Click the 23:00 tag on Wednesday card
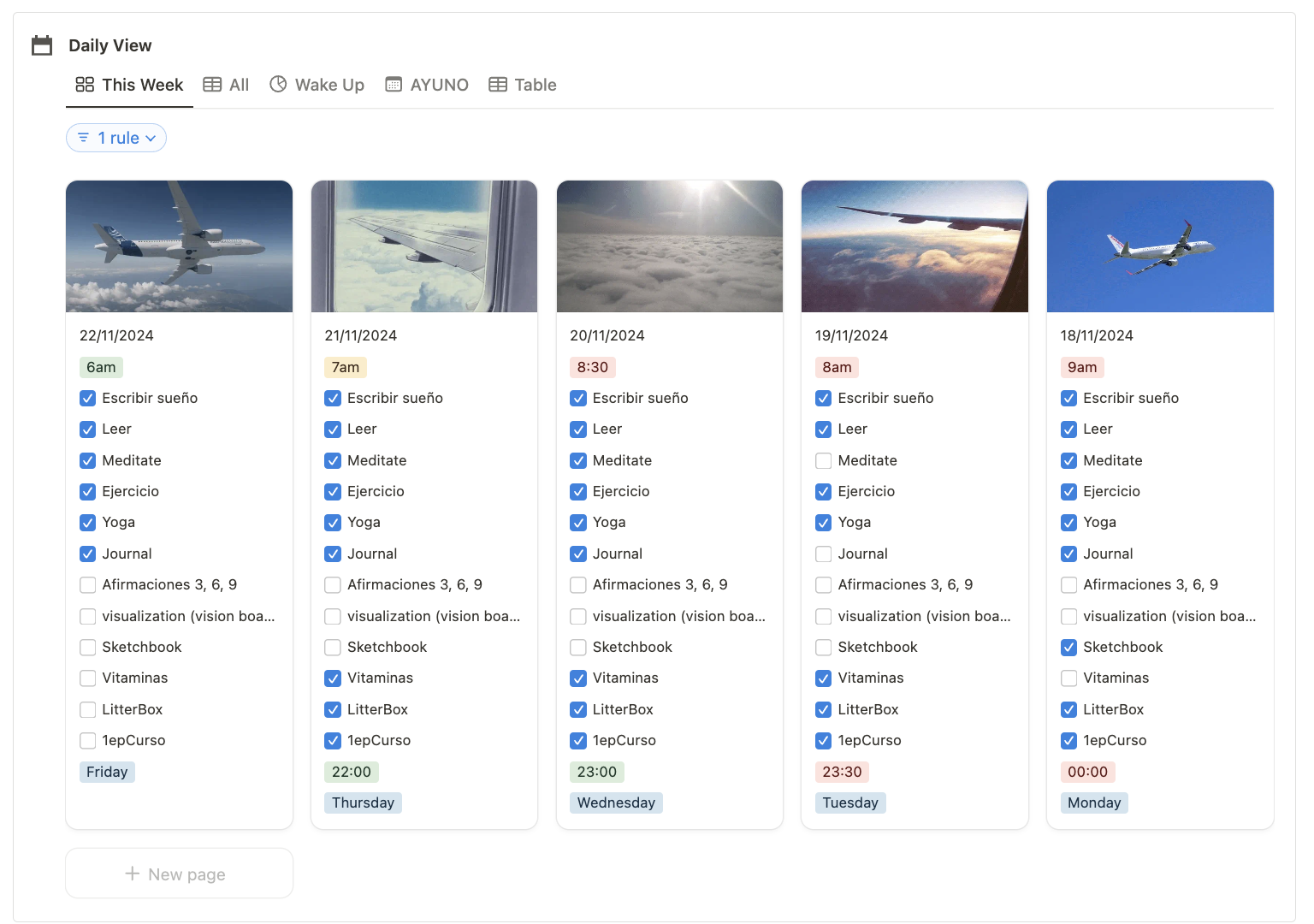1314x924 pixels. click(597, 772)
